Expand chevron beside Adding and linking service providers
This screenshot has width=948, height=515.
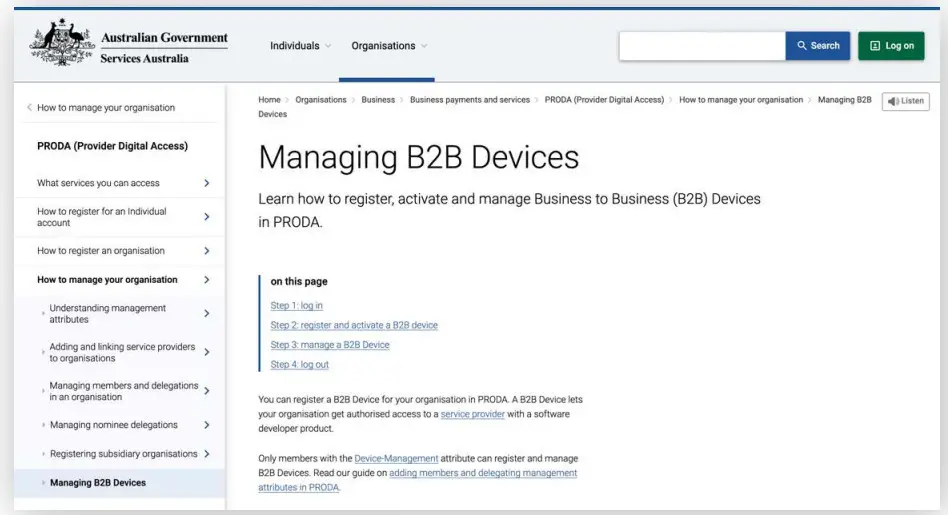(x=207, y=352)
